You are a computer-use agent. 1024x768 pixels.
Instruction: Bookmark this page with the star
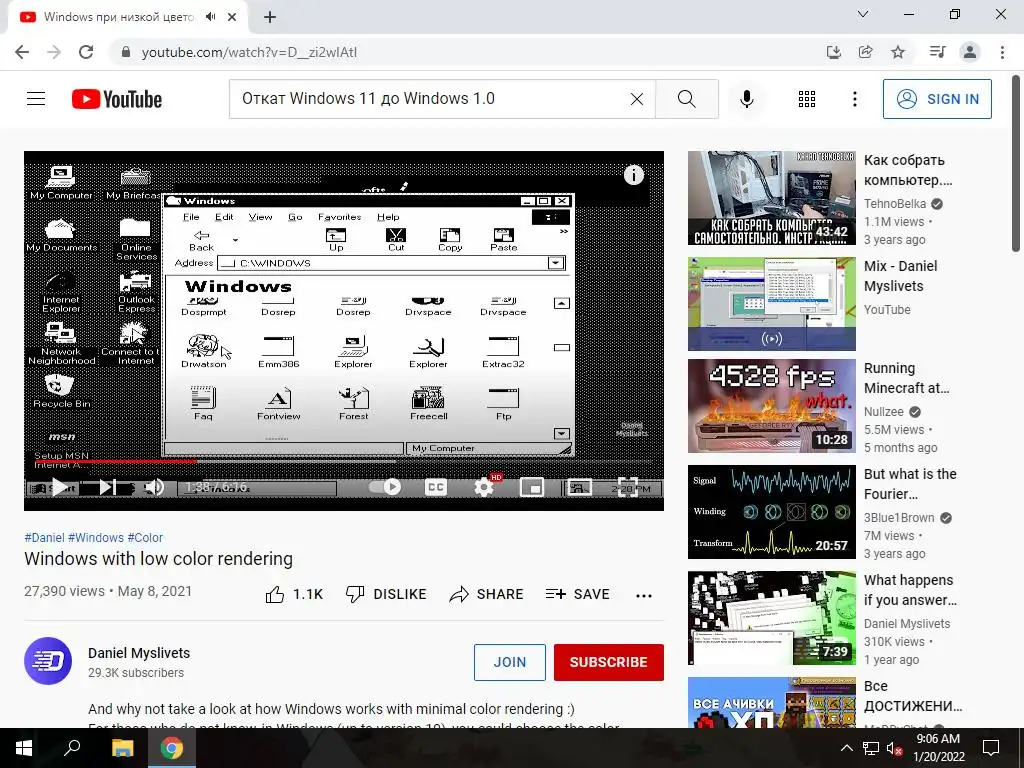coord(898,52)
